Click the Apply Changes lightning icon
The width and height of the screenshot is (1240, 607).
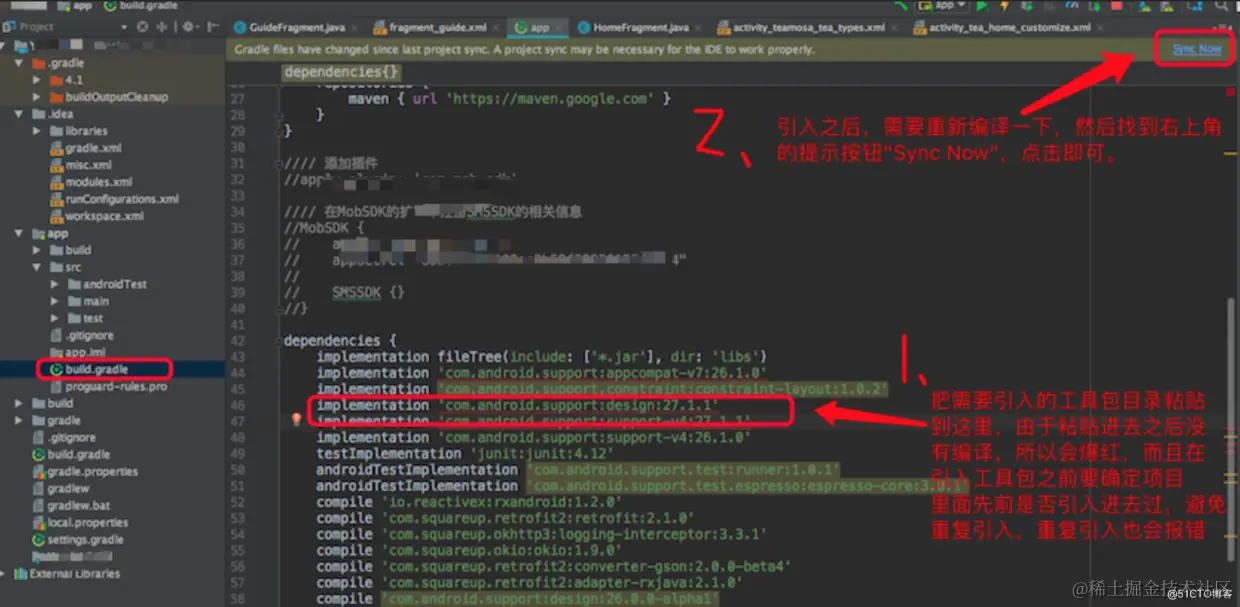click(x=1004, y=6)
